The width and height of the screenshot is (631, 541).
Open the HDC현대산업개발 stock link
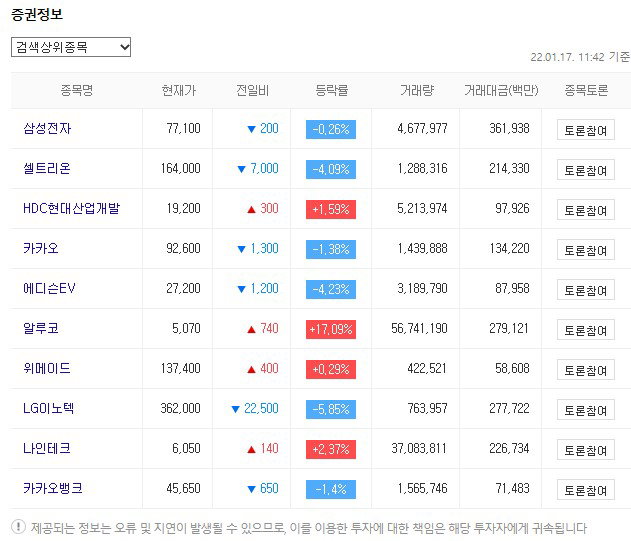[x=71, y=208]
